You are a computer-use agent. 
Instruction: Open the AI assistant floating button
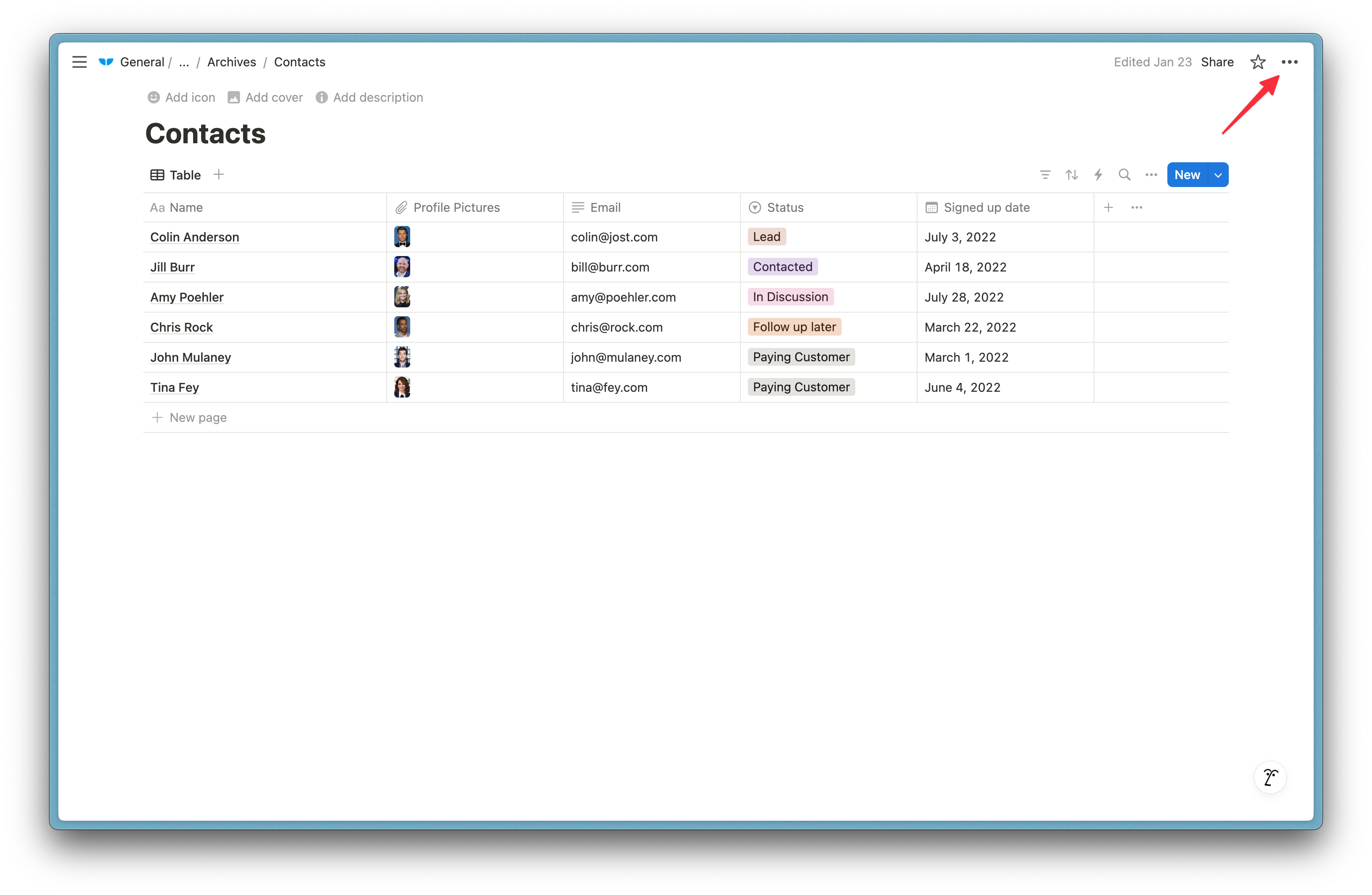tap(1270, 777)
